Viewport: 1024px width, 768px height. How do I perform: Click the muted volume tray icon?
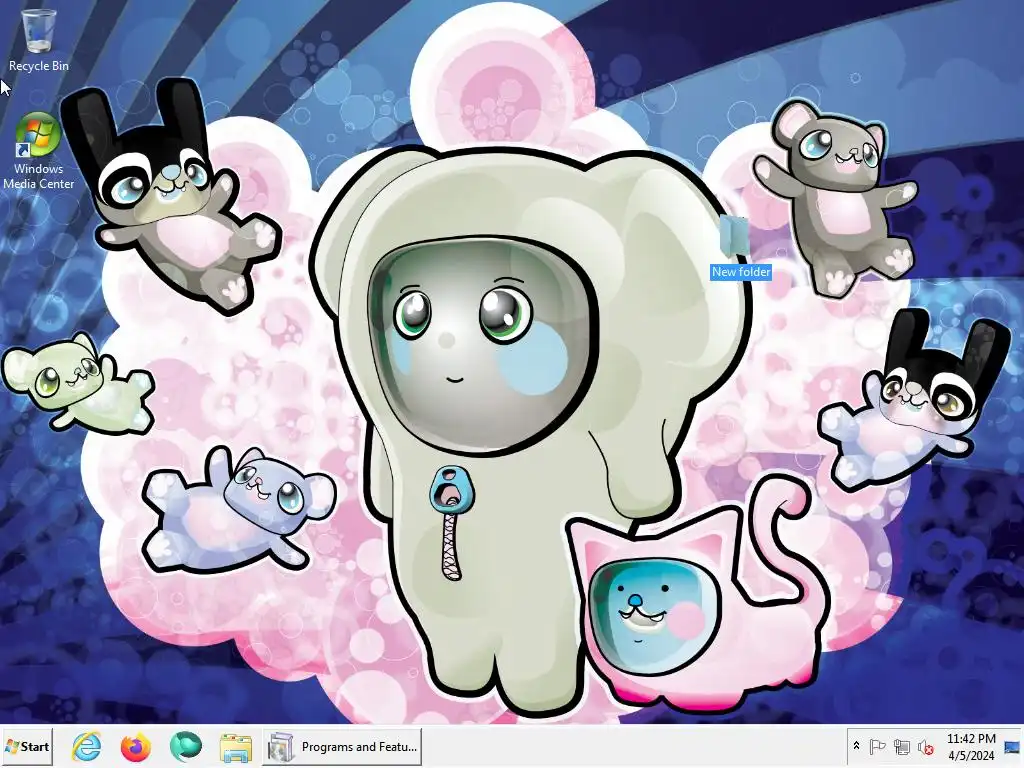click(x=925, y=746)
